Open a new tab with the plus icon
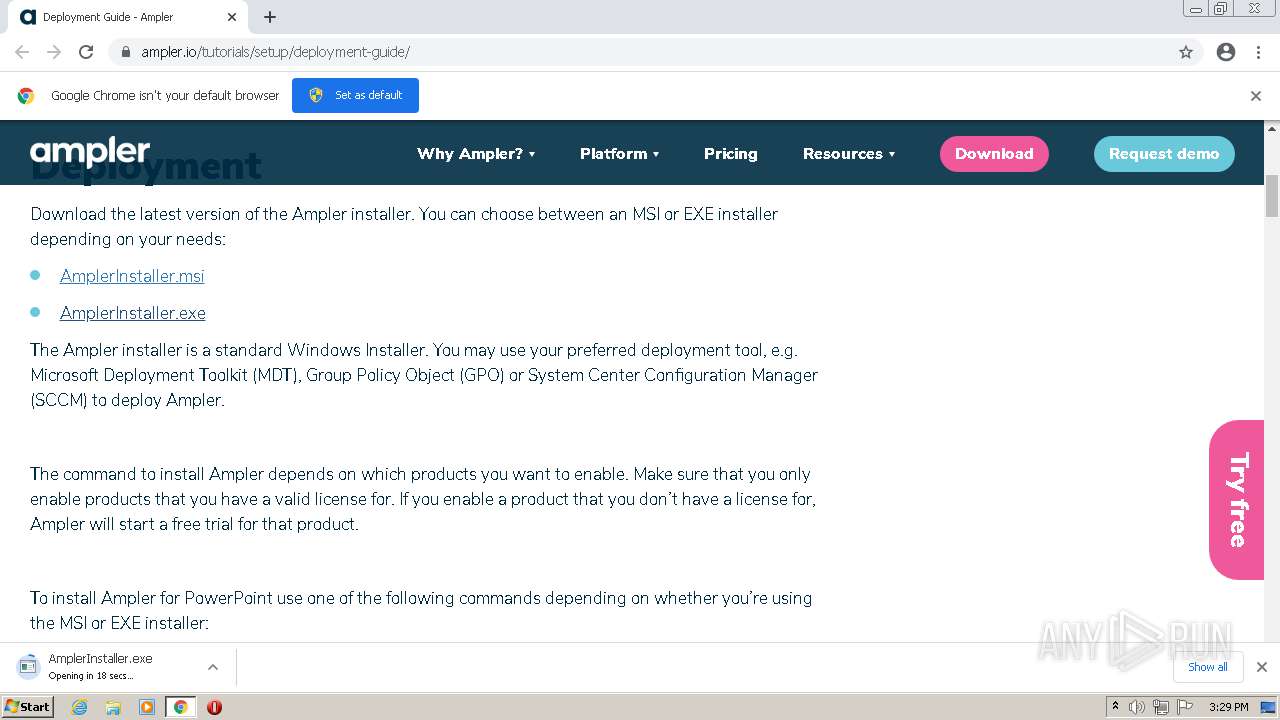 pos(270,17)
